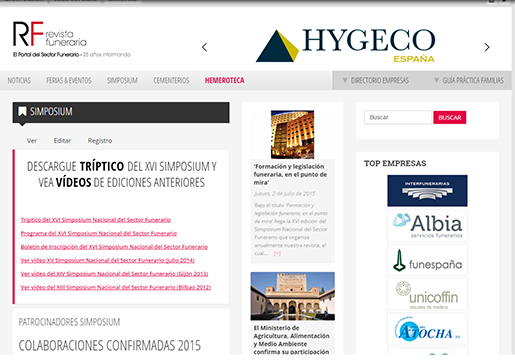This screenshot has height=360, width=515.
Task: Click the Patrocinadores Simposium heading
Action: pyautogui.click(x=69, y=322)
